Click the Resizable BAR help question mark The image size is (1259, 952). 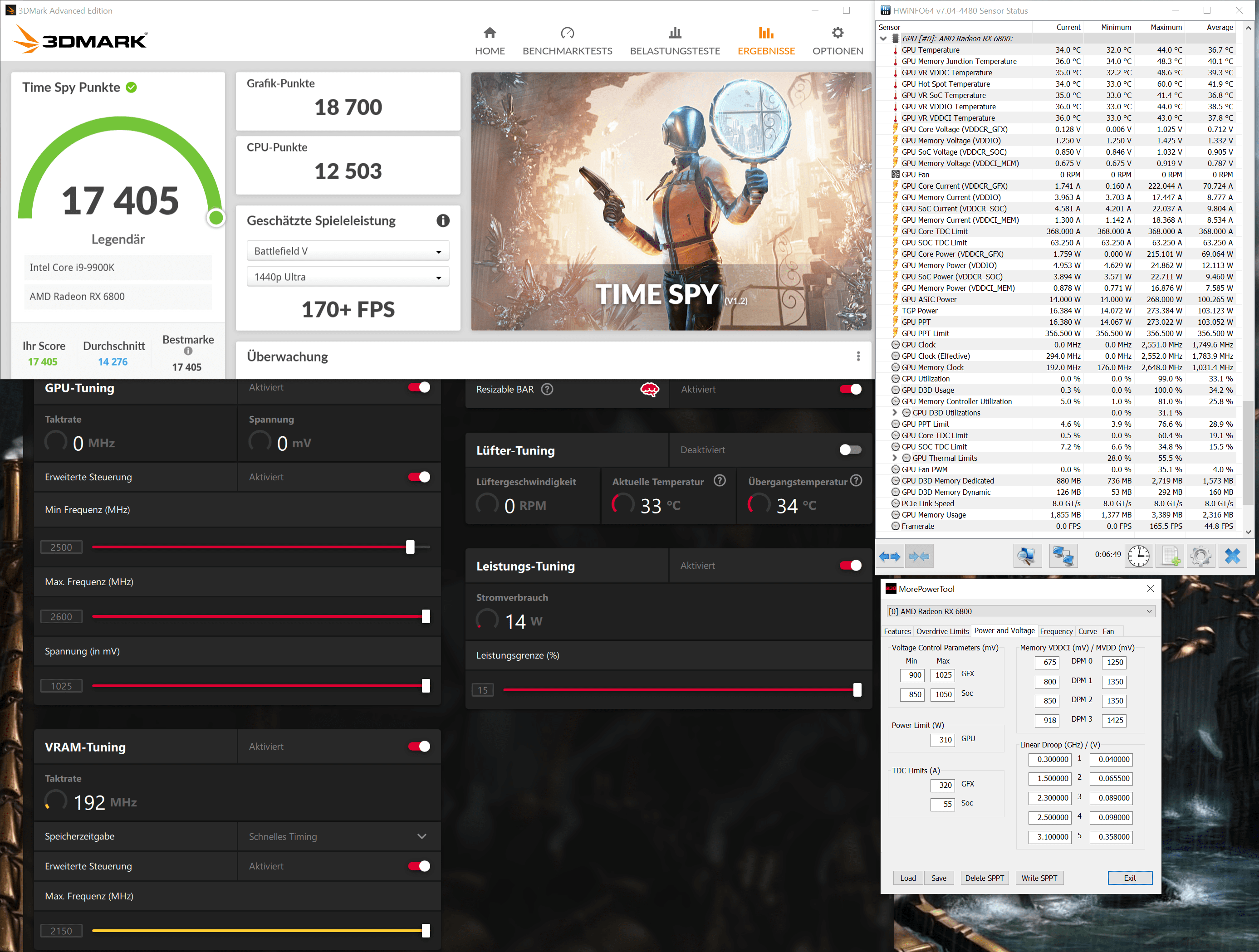click(547, 389)
